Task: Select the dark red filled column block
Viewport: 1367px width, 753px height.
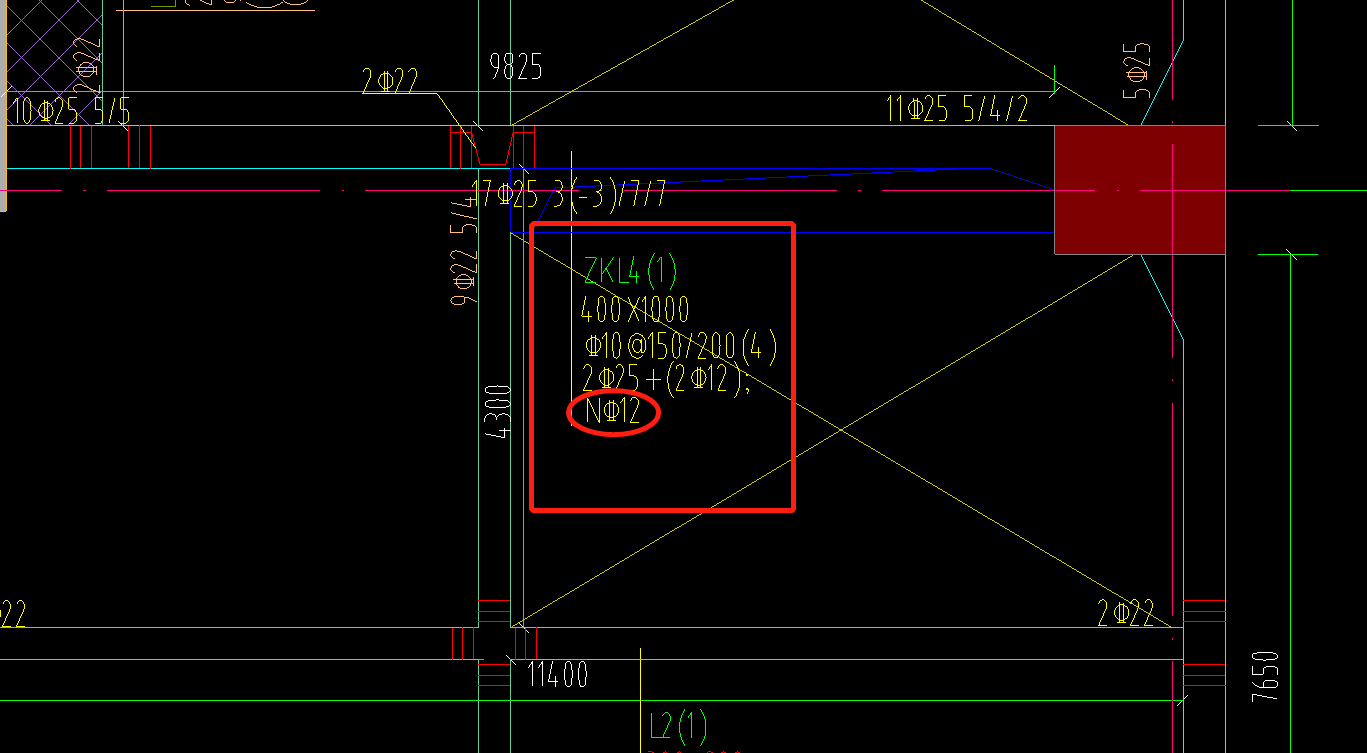Action: 1140,189
